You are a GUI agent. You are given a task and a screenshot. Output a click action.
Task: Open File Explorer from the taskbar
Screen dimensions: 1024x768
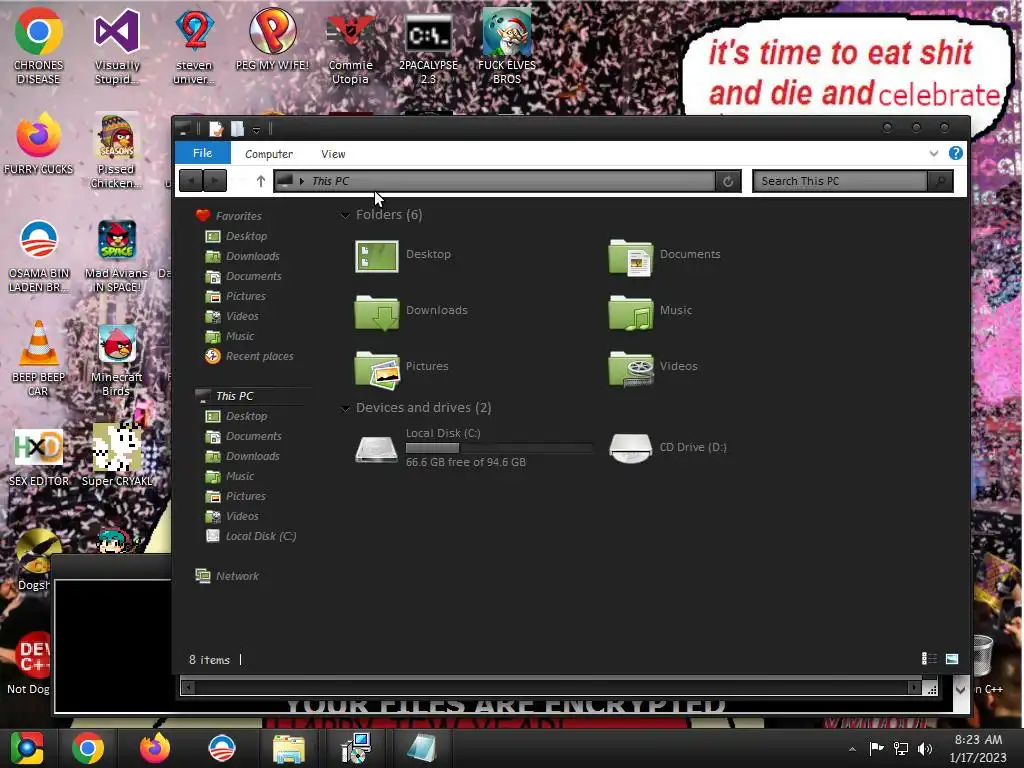point(289,748)
